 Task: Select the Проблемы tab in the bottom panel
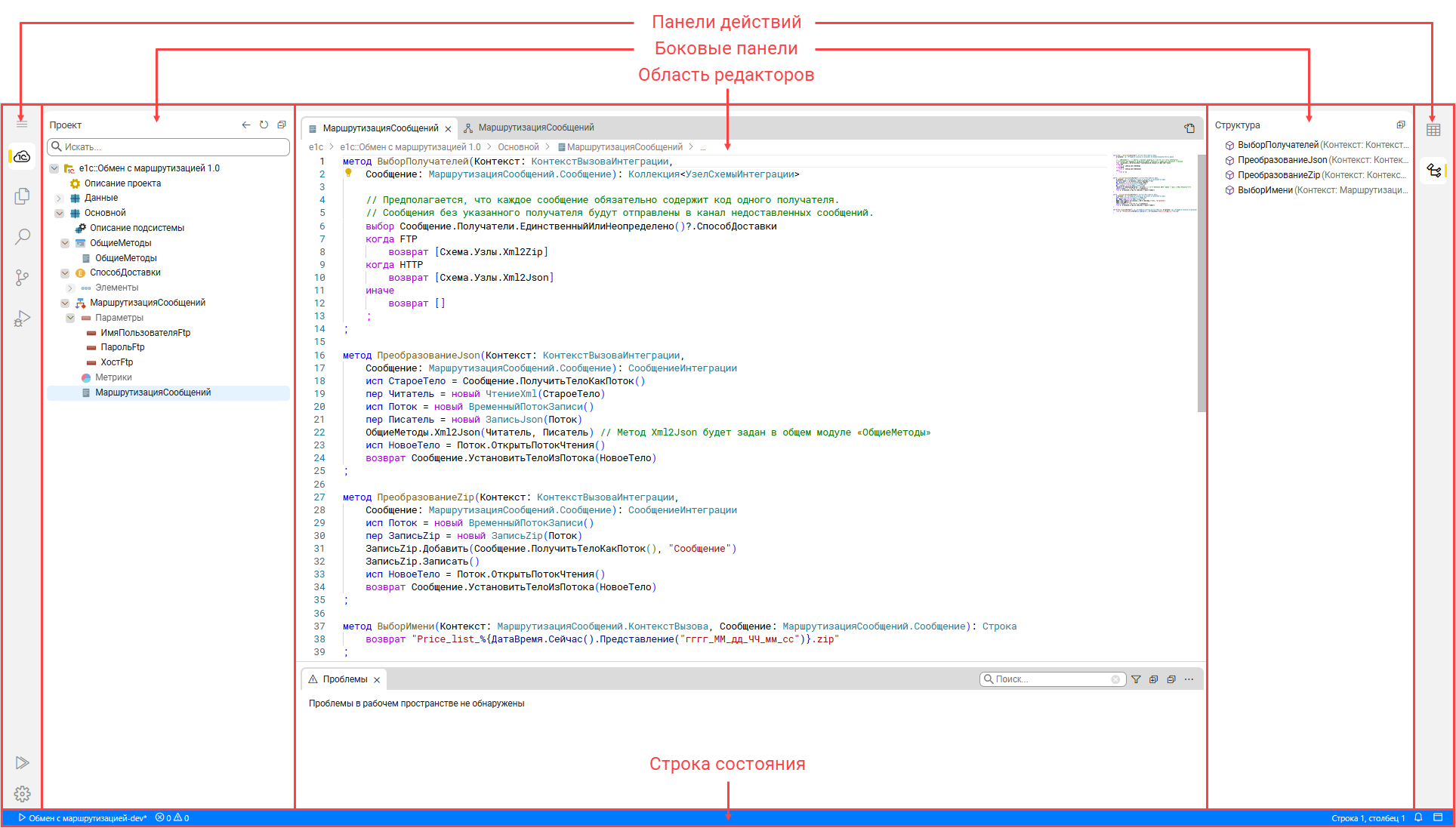coord(344,679)
